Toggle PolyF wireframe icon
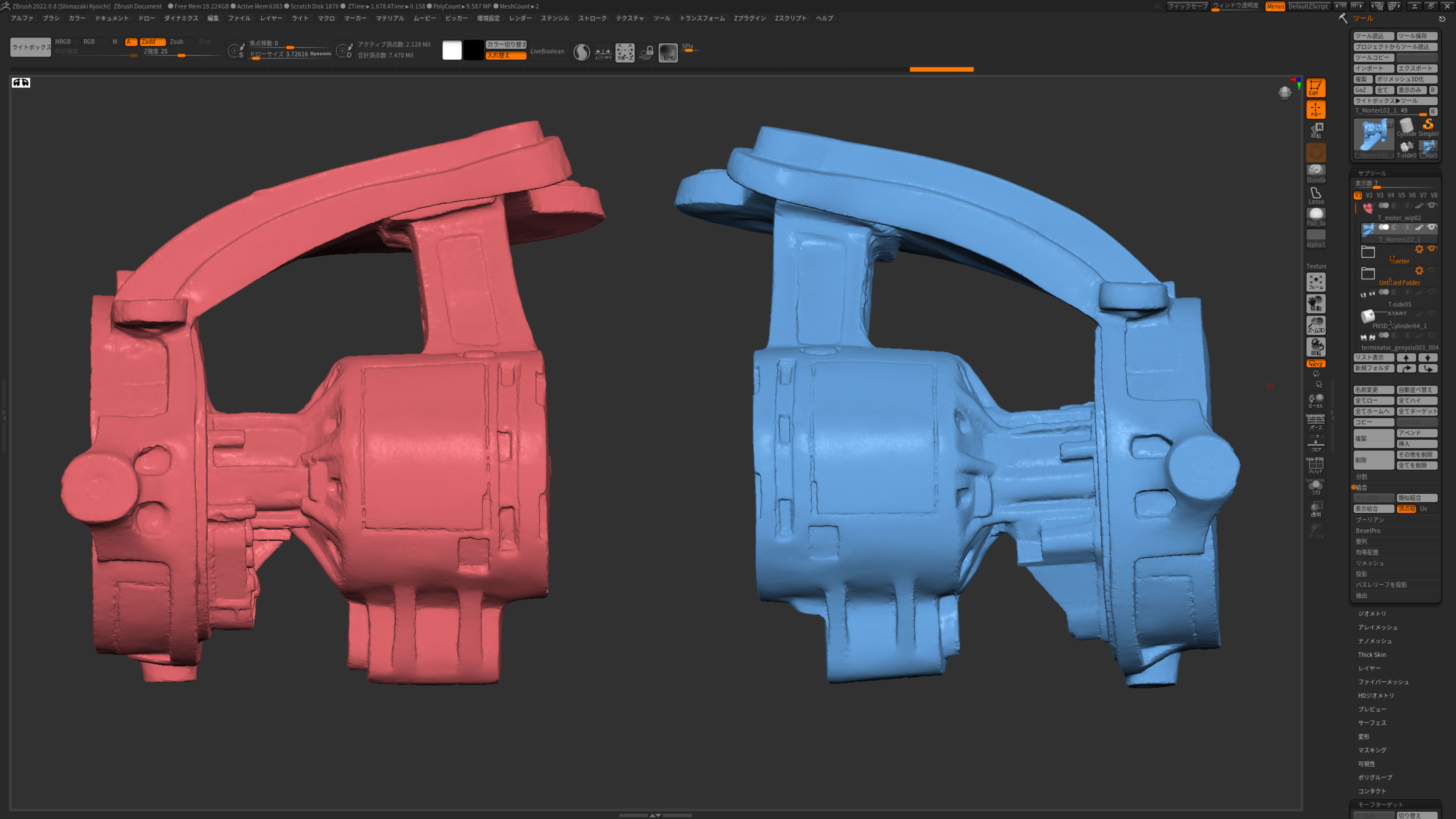The height and width of the screenshot is (819, 1456). 1315,465
